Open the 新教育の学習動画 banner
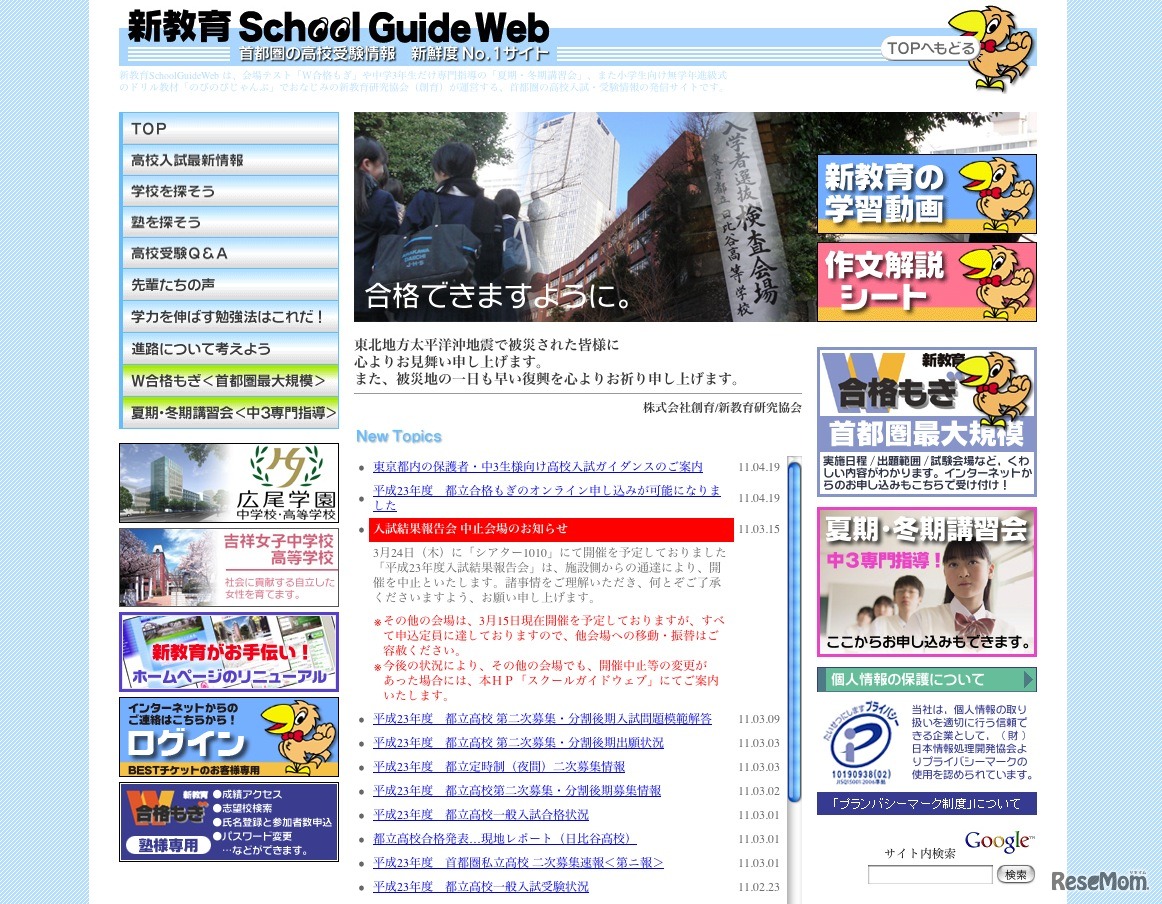Image resolution: width=1162 pixels, height=904 pixels. [x=925, y=192]
